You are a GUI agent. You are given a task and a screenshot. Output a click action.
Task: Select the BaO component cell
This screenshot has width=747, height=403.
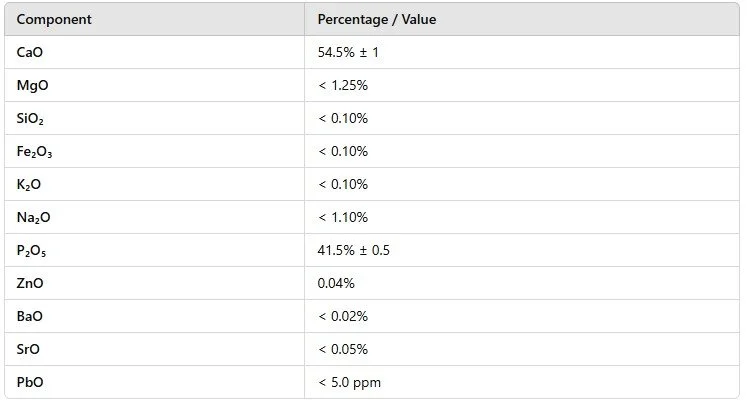pos(31,317)
